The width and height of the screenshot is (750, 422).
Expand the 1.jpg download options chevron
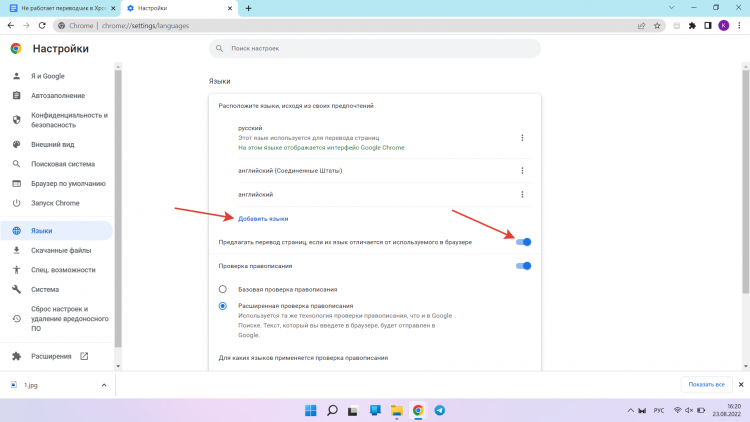click(x=103, y=384)
